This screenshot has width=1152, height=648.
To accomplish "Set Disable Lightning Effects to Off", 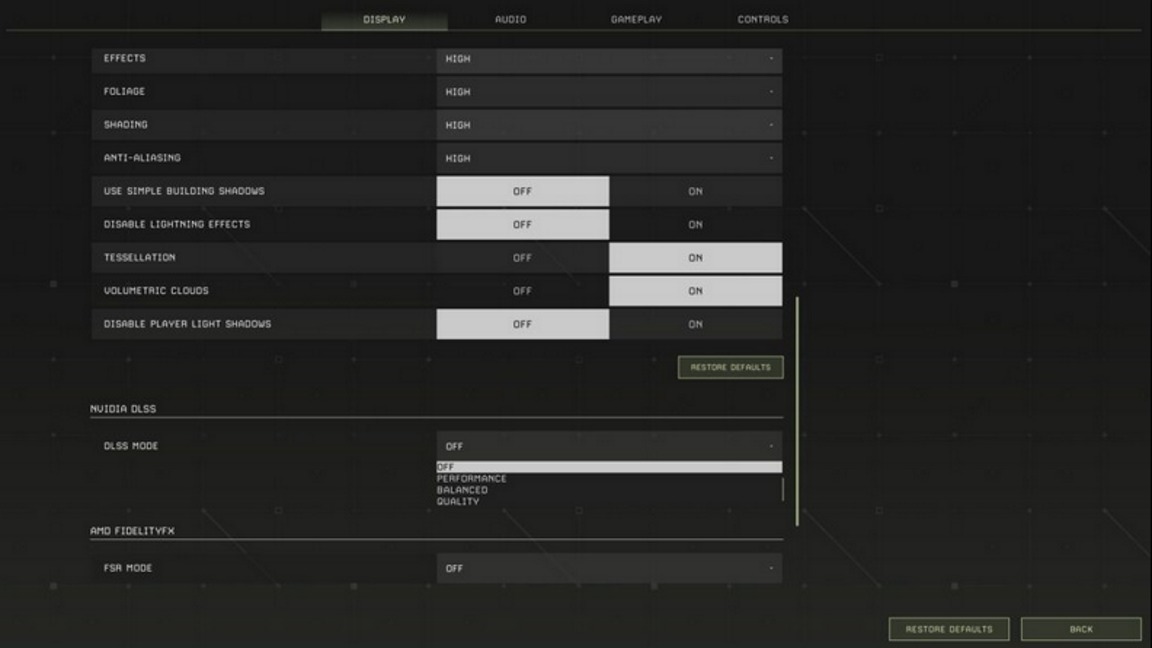I will 522,224.
